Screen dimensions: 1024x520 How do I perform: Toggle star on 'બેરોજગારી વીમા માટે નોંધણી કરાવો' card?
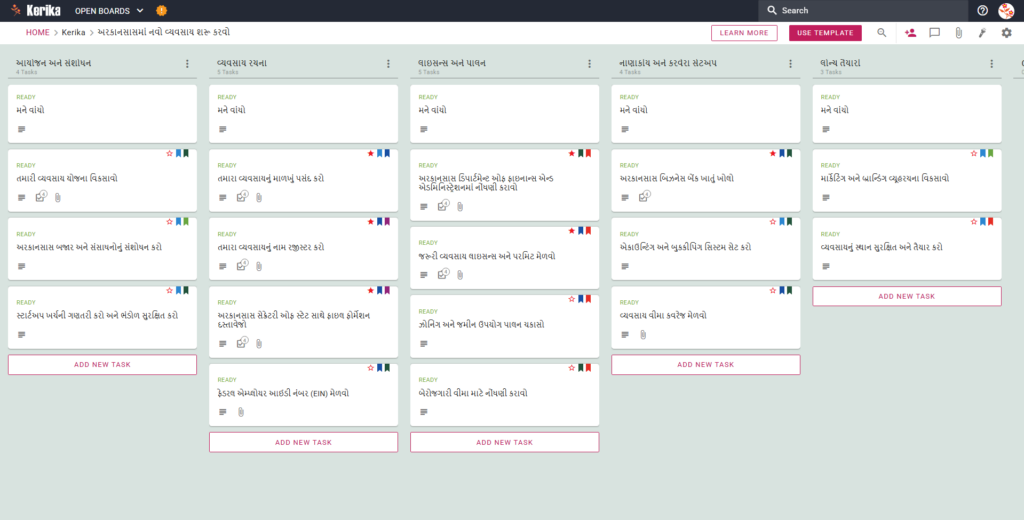point(571,368)
